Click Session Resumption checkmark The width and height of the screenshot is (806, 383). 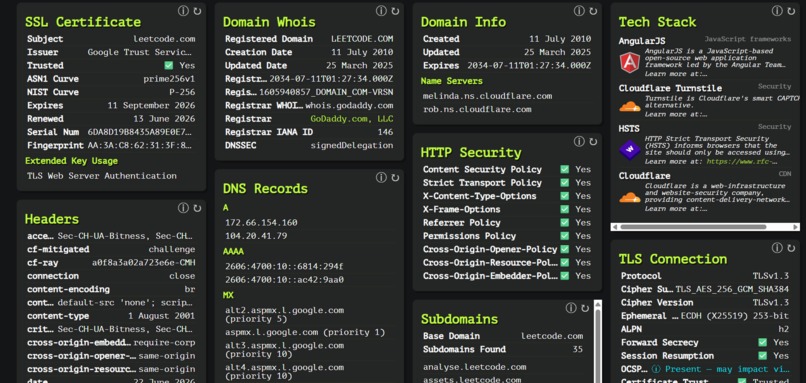(x=762, y=356)
